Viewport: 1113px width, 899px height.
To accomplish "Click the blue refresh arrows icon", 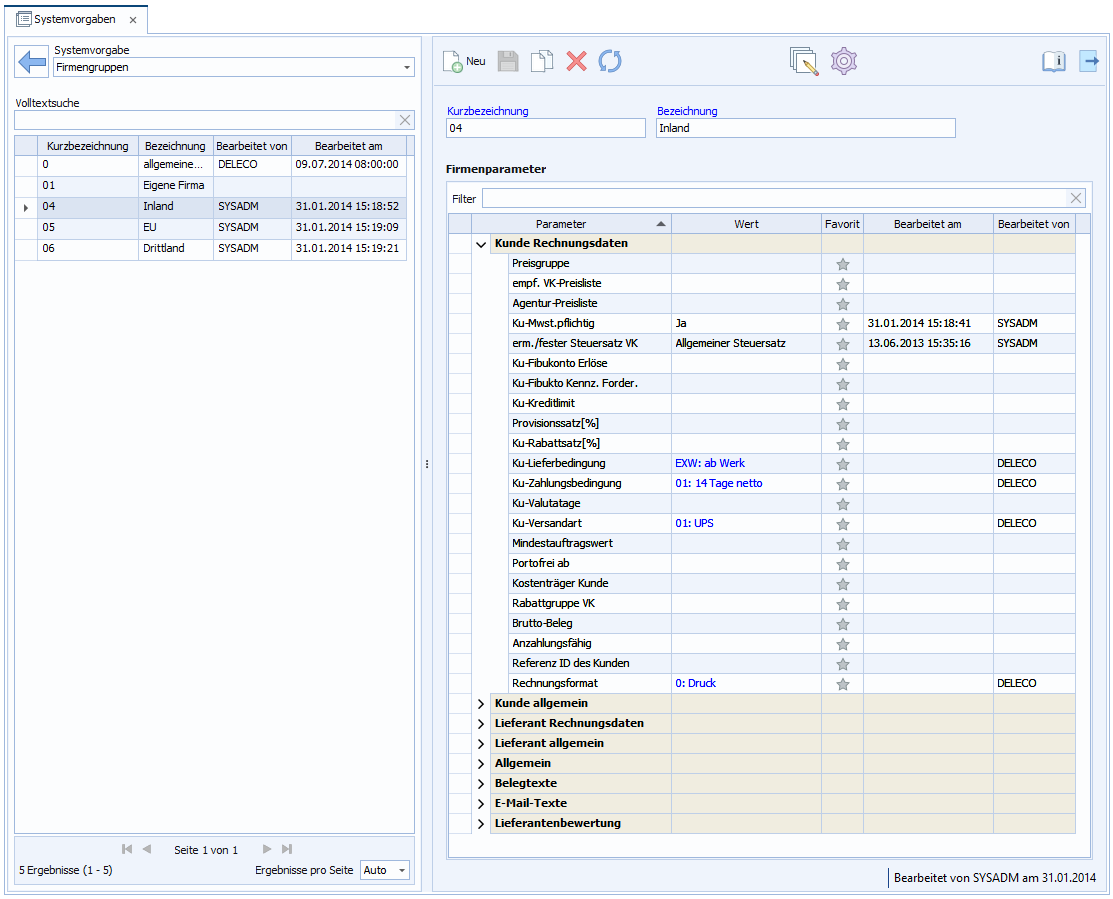I will [x=610, y=62].
